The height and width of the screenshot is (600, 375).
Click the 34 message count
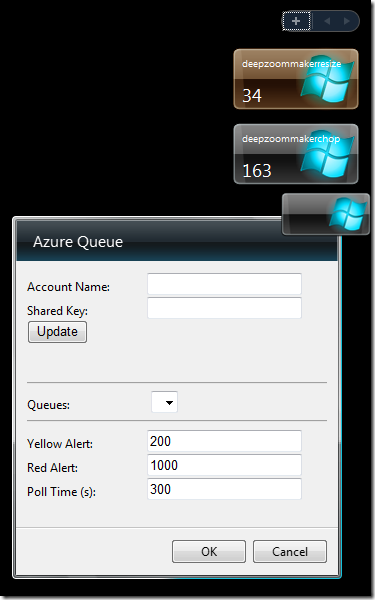[252, 96]
